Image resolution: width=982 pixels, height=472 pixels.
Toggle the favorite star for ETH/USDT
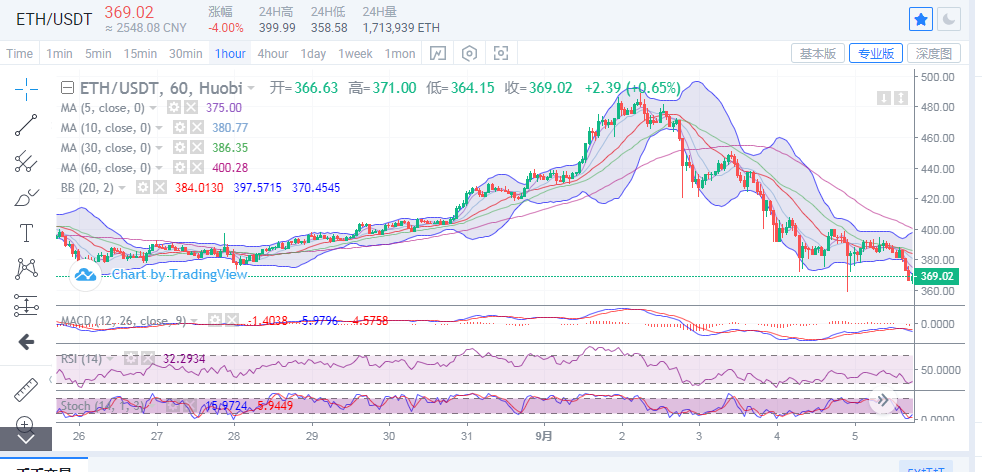(x=920, y=18)
